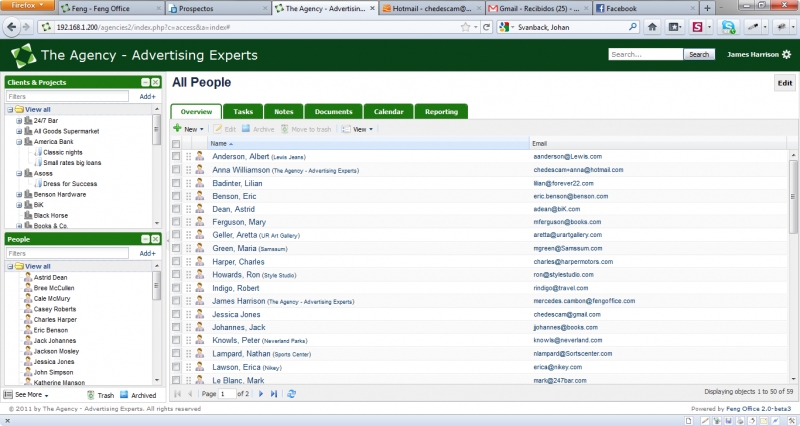Viewport: 800px width, 426px height.
Task: Refresh the people list
Action: (x=291, y=393)
